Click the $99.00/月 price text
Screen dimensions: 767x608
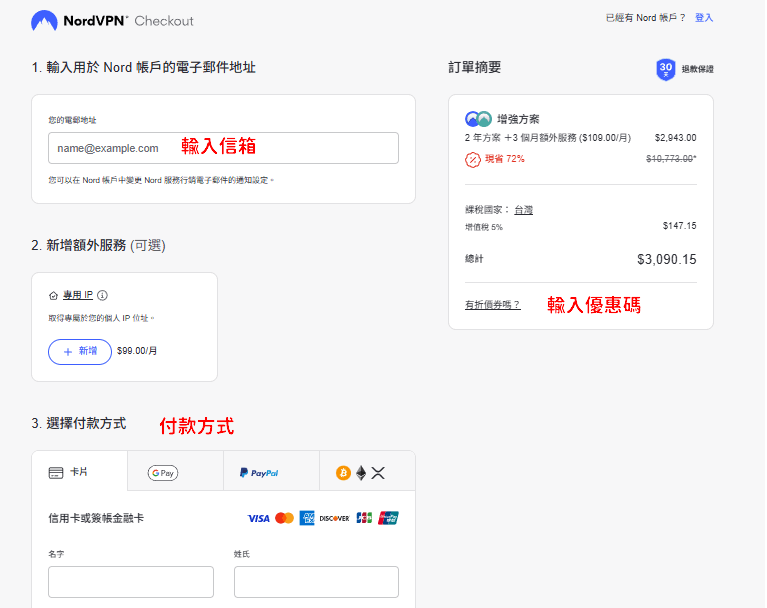[137, 351]
